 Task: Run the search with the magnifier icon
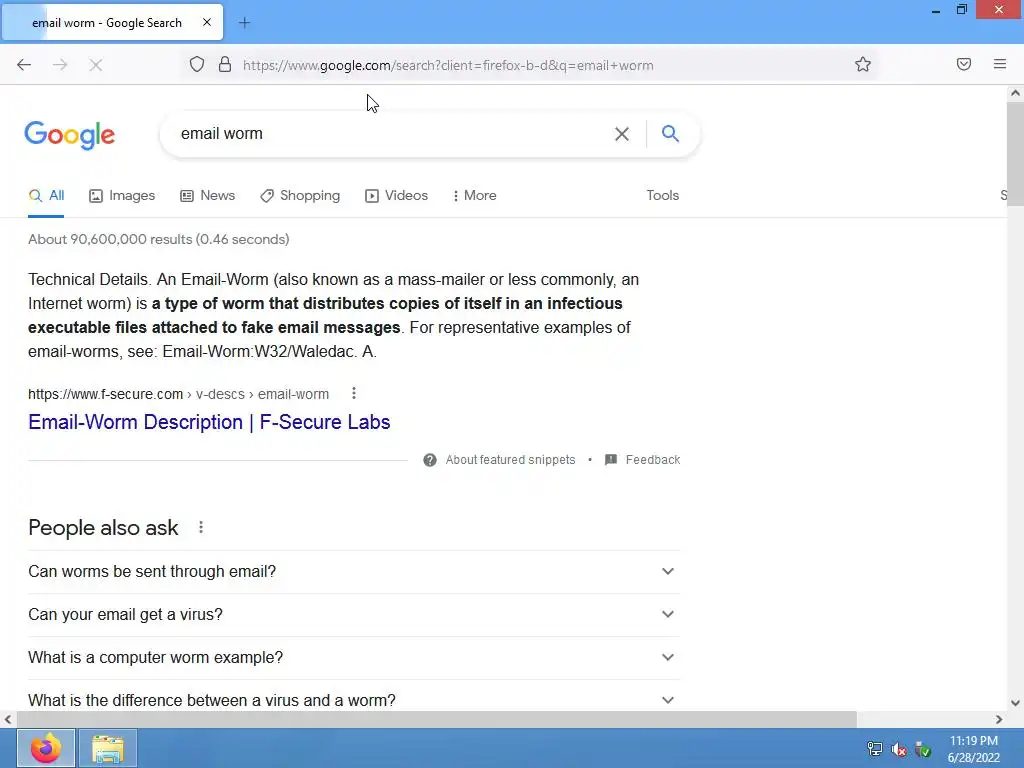click(670, 133)
